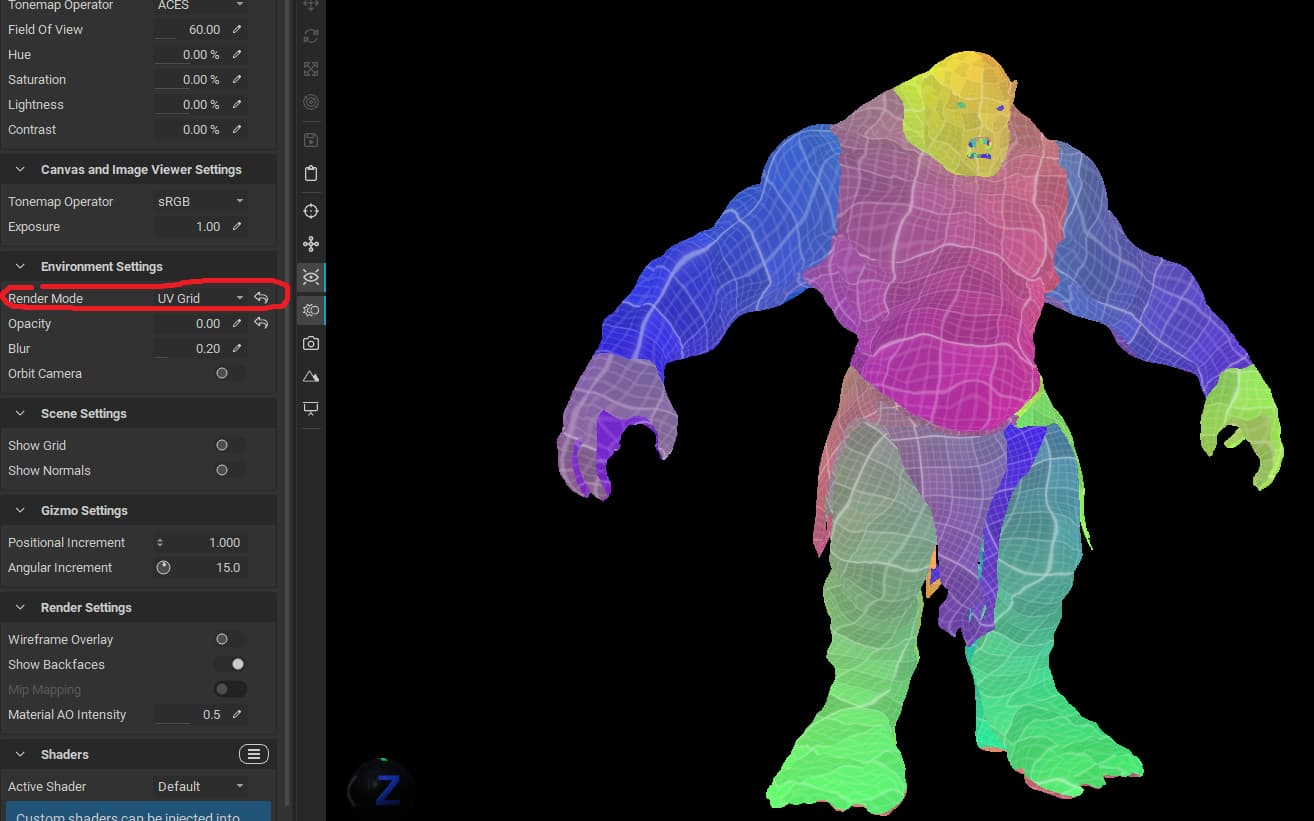Viewport: 1314px width, 821px height.
Task: Click the crosshair target icon in toolbar
Action: (311, 211)
